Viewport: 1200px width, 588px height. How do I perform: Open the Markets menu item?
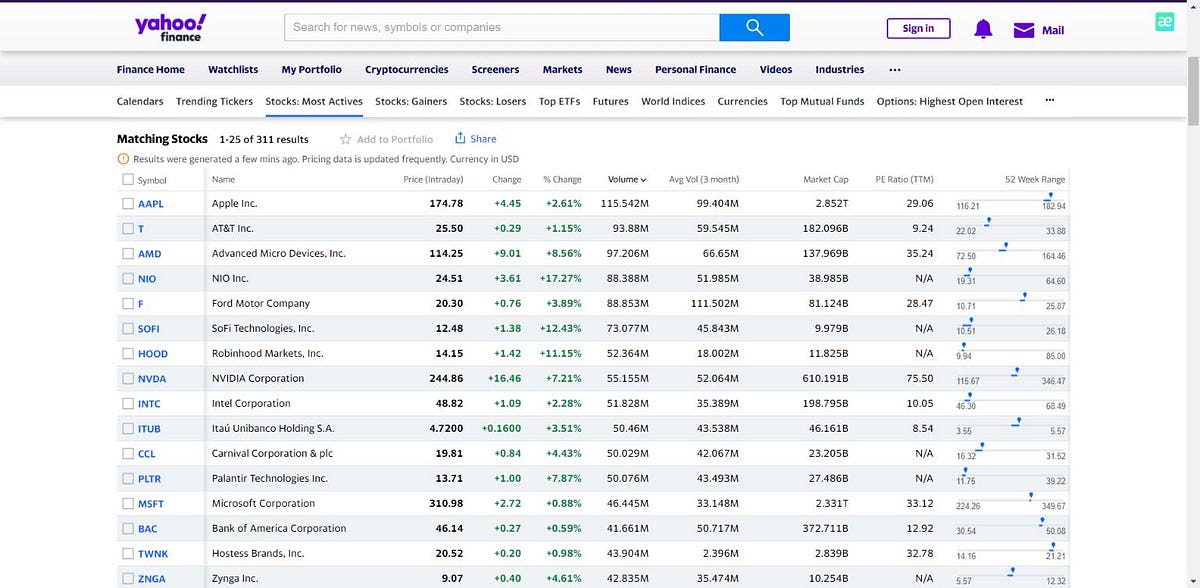562,69
